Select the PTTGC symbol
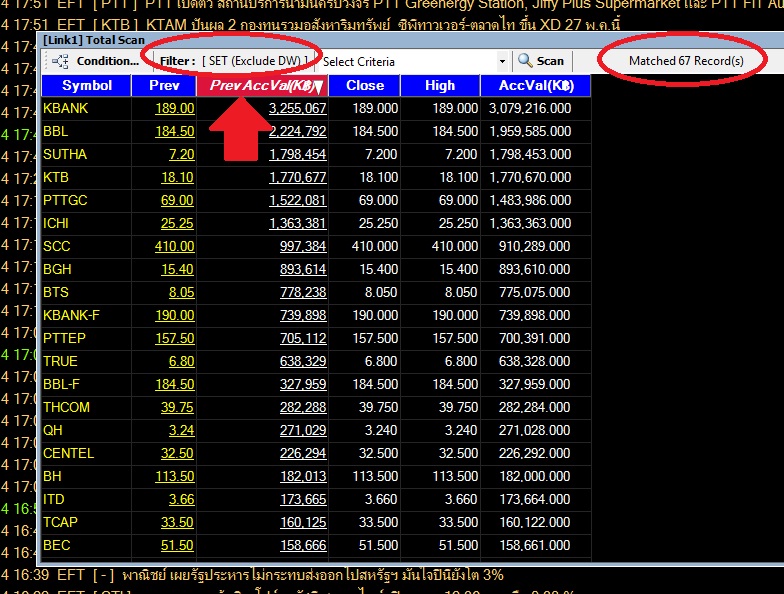Screen dimensions: 784x594 65,200
